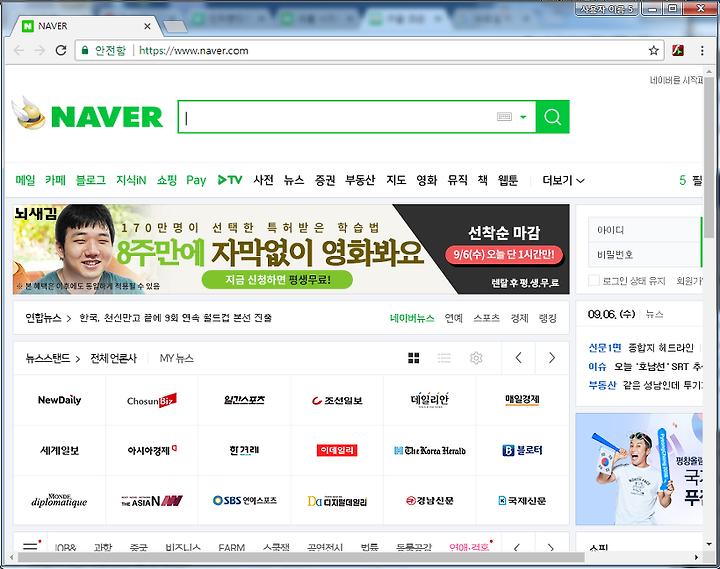Image resolution: width=720 pixels, height=569 pixels.
Task: Switch newsstand to list view
Action: click(444, 358)
